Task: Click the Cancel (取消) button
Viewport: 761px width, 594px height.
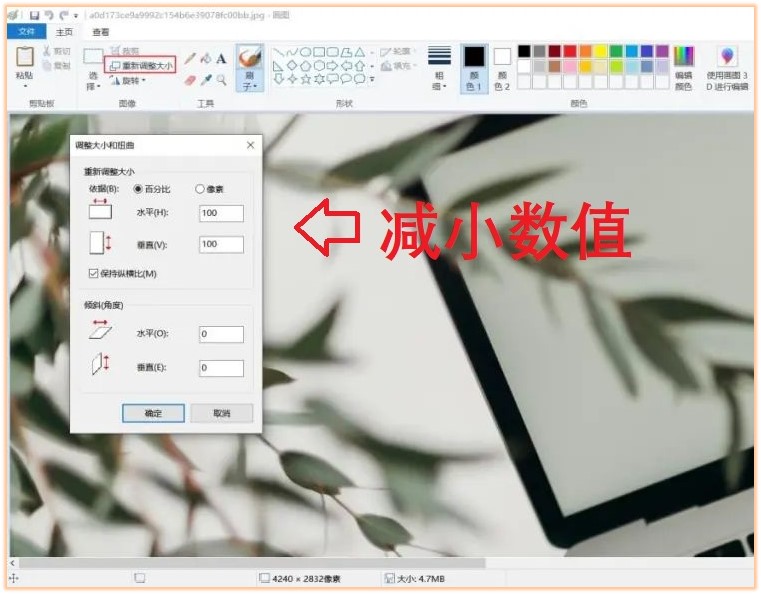Action: tap(221, 413)
